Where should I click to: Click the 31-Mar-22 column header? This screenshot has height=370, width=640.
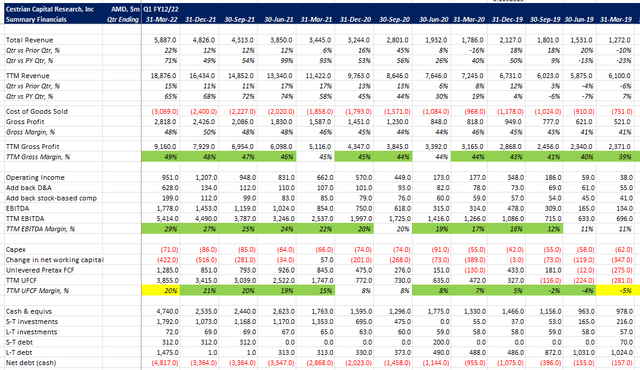[161, 19]
